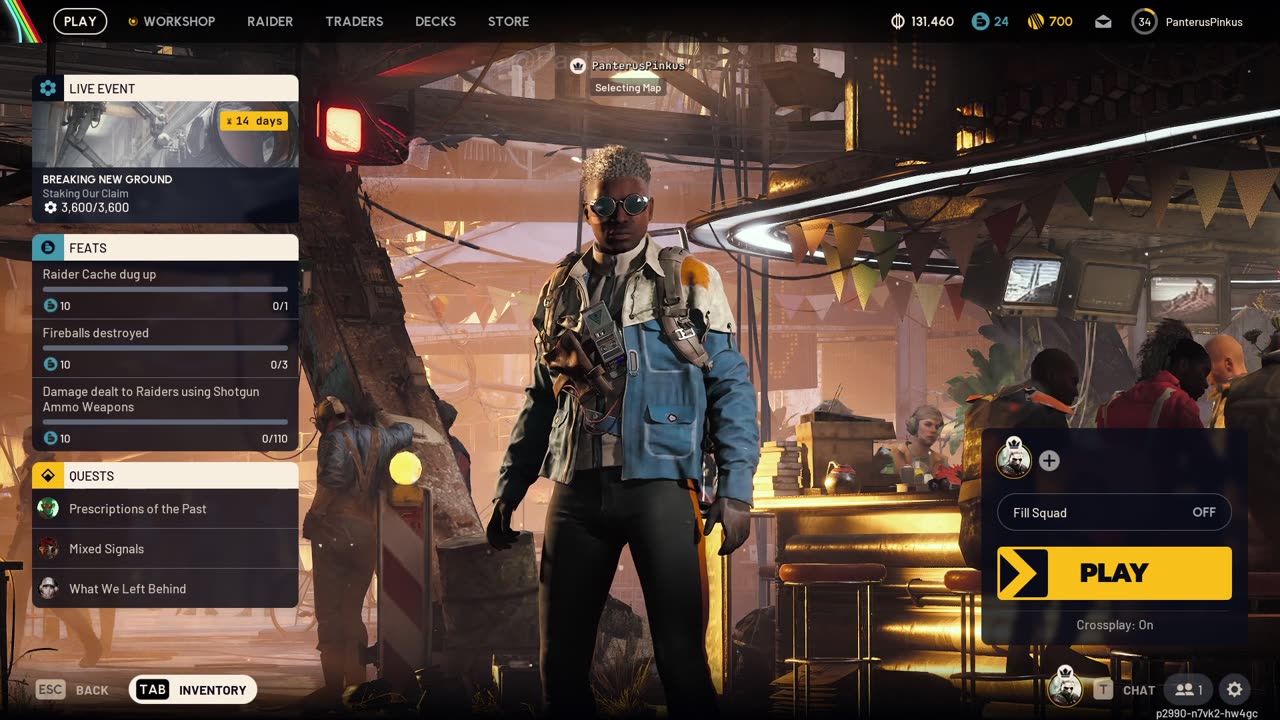Select the Raider Cache dug up feat
1280x720 pixels.
pyautogui.click(x=165, y=290)
